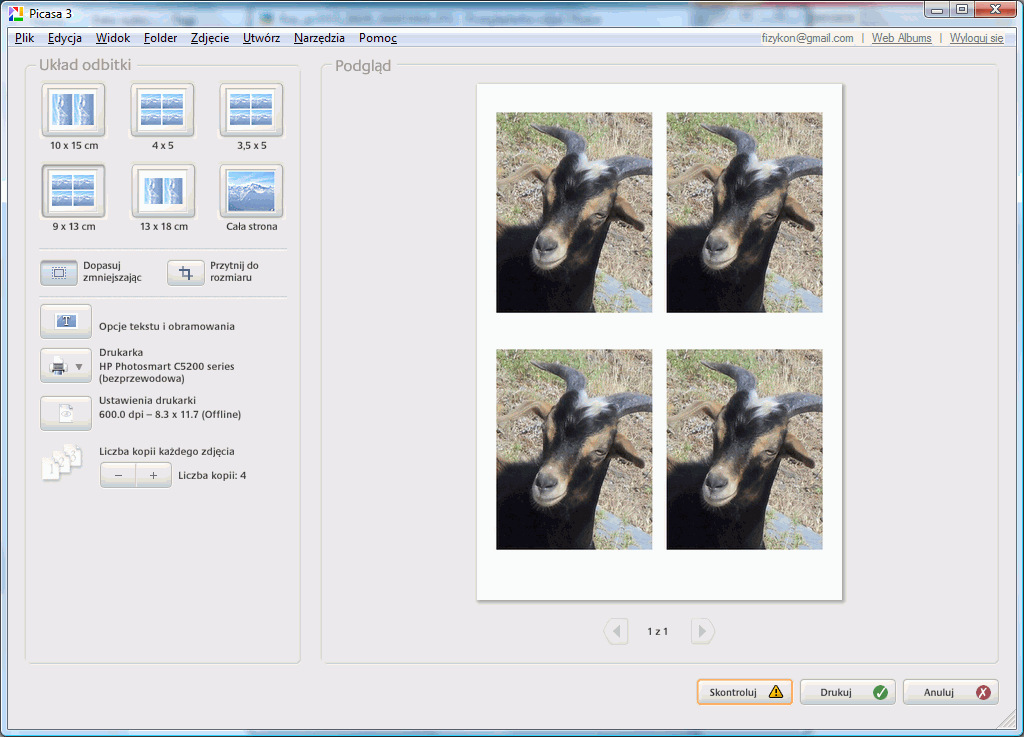Enable Przytnij do rozmiaru crop mode
This screenshot has height=737, width=1024.
(185, 272)
